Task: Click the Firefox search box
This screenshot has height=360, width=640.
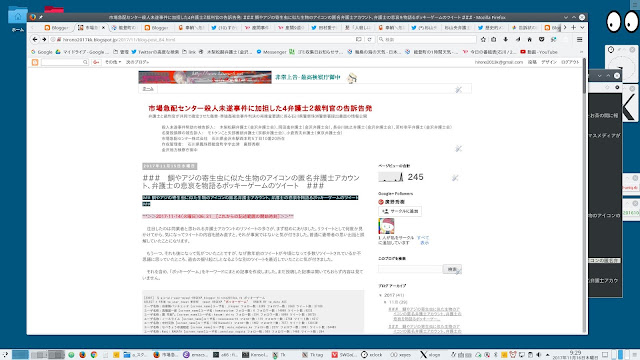Action: (x=427, y=40)
